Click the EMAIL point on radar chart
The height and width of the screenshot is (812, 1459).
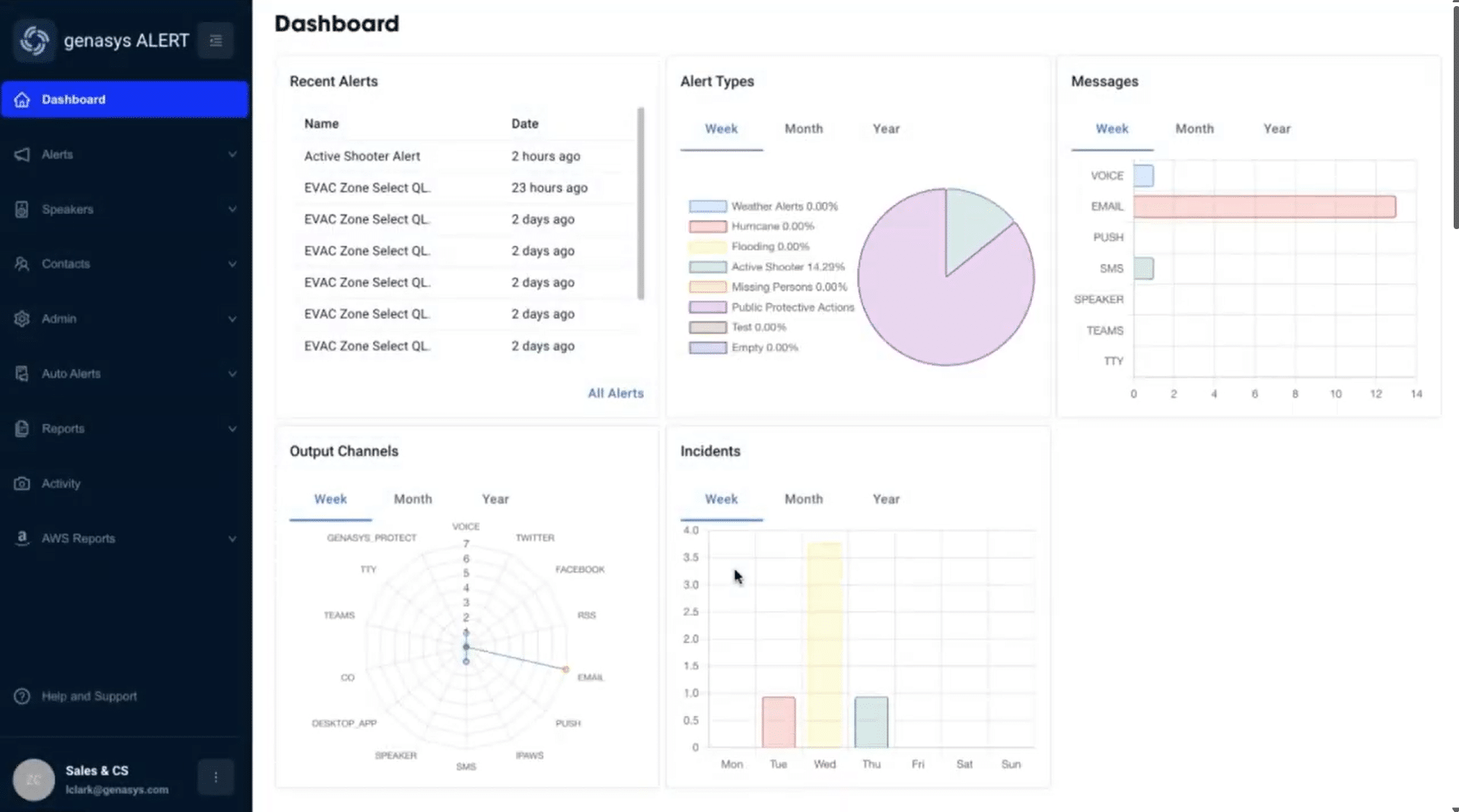coord(565,670)
